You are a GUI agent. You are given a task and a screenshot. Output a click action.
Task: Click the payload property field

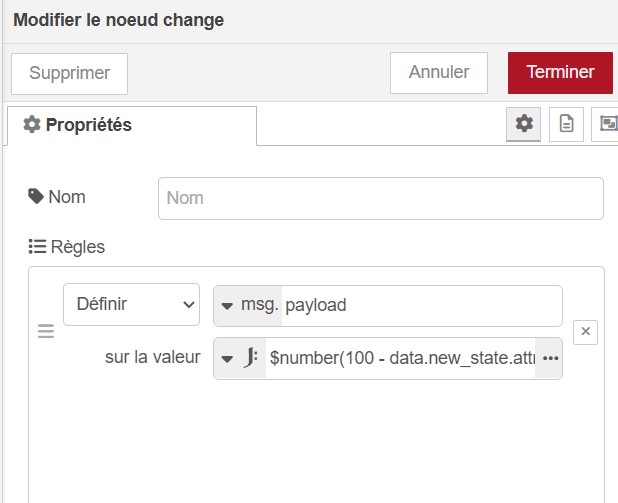pos(422,306)
